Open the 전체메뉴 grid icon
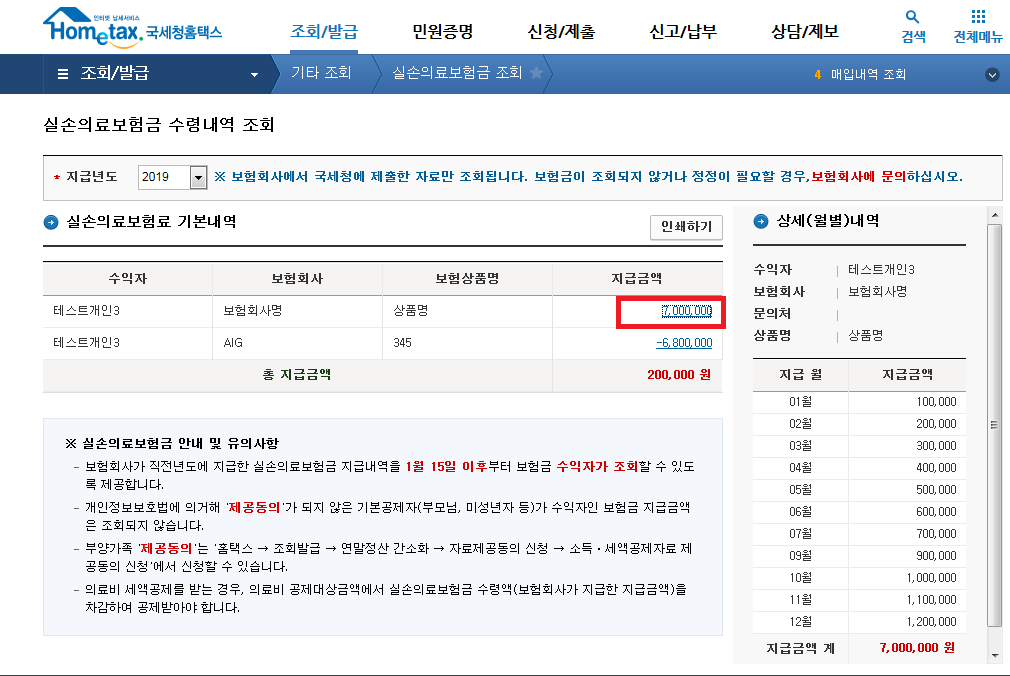The width and height of the screenshot is (1010, 676). (x=978, y=17)
